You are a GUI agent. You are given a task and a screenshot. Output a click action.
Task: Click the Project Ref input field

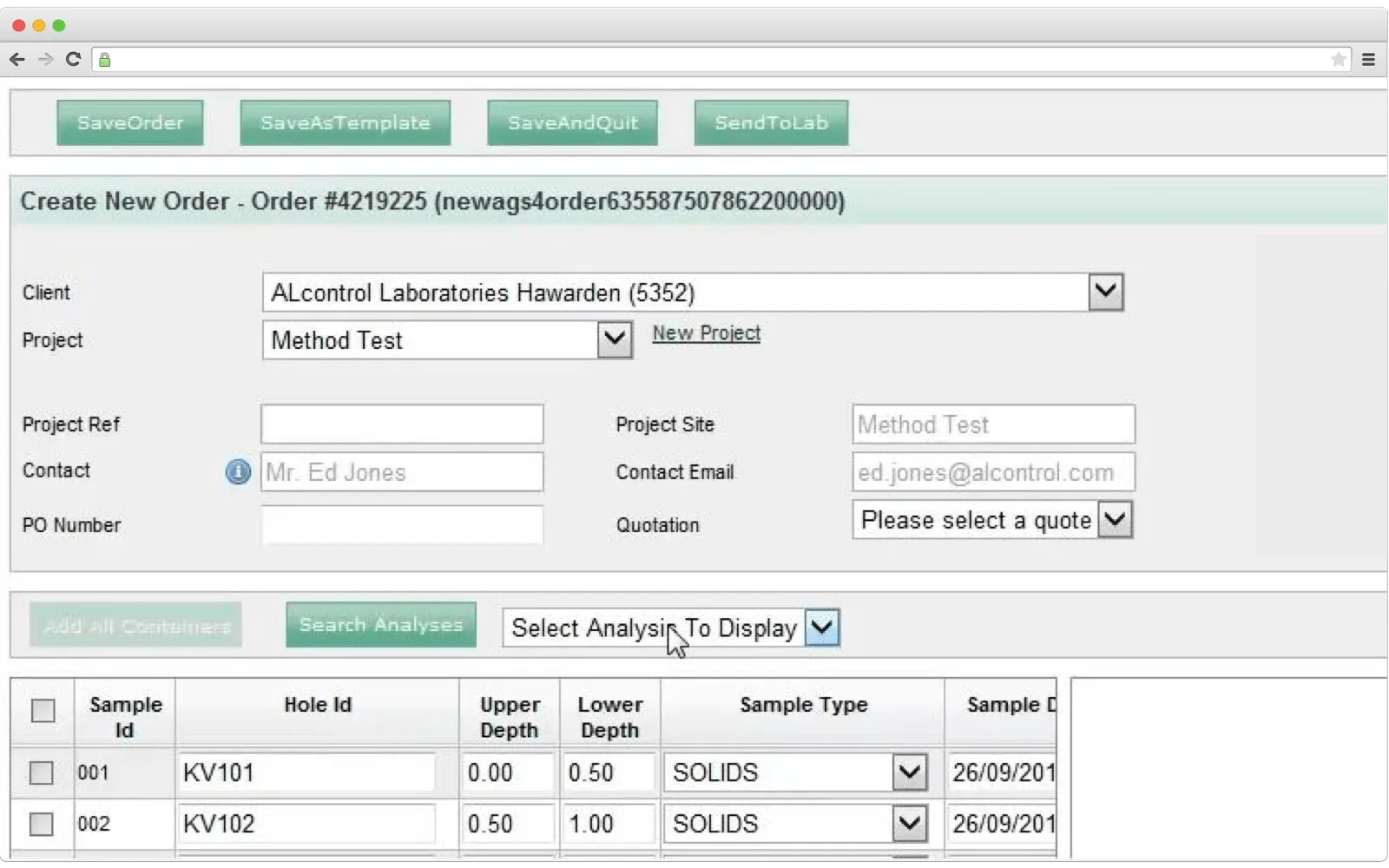402,424
